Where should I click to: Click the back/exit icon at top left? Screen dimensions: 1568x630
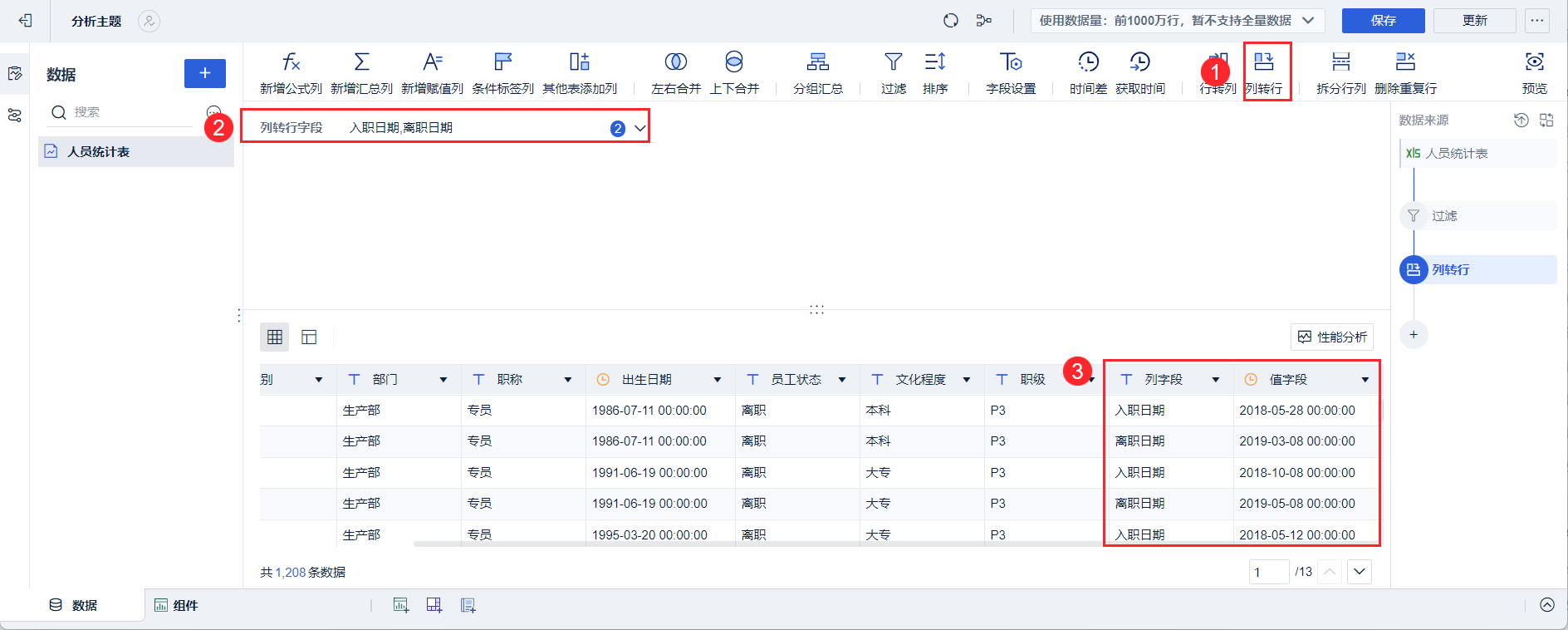(x=25, y=21)
